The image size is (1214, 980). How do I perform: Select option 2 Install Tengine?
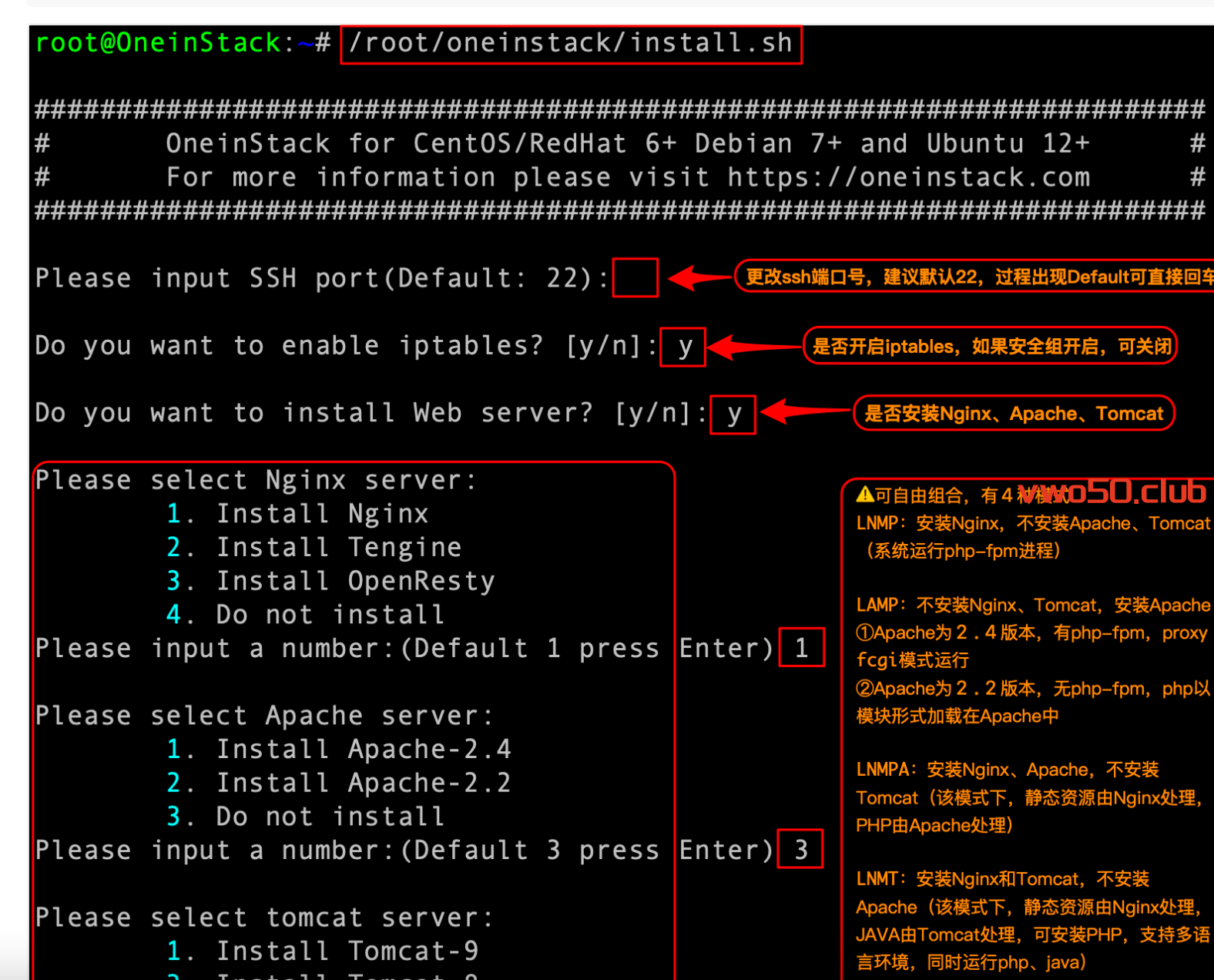[x=338, y=548]
